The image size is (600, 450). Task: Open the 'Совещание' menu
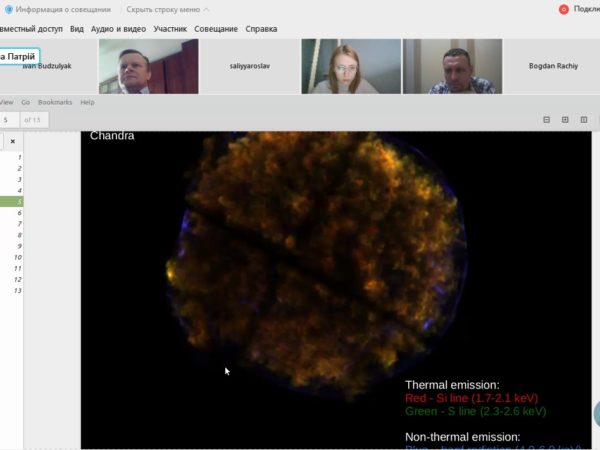(216, 29)
